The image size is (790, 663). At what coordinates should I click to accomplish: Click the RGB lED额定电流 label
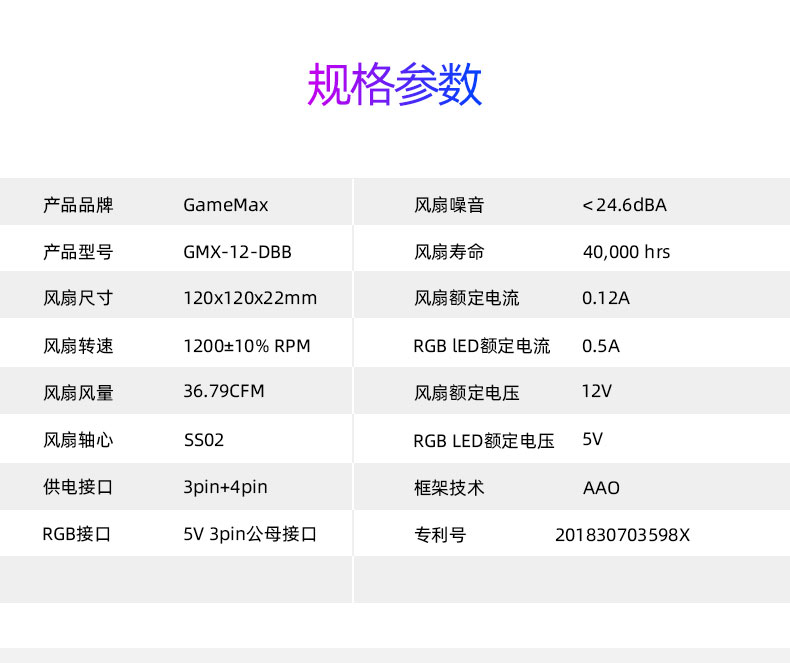(x=481, y=346)
